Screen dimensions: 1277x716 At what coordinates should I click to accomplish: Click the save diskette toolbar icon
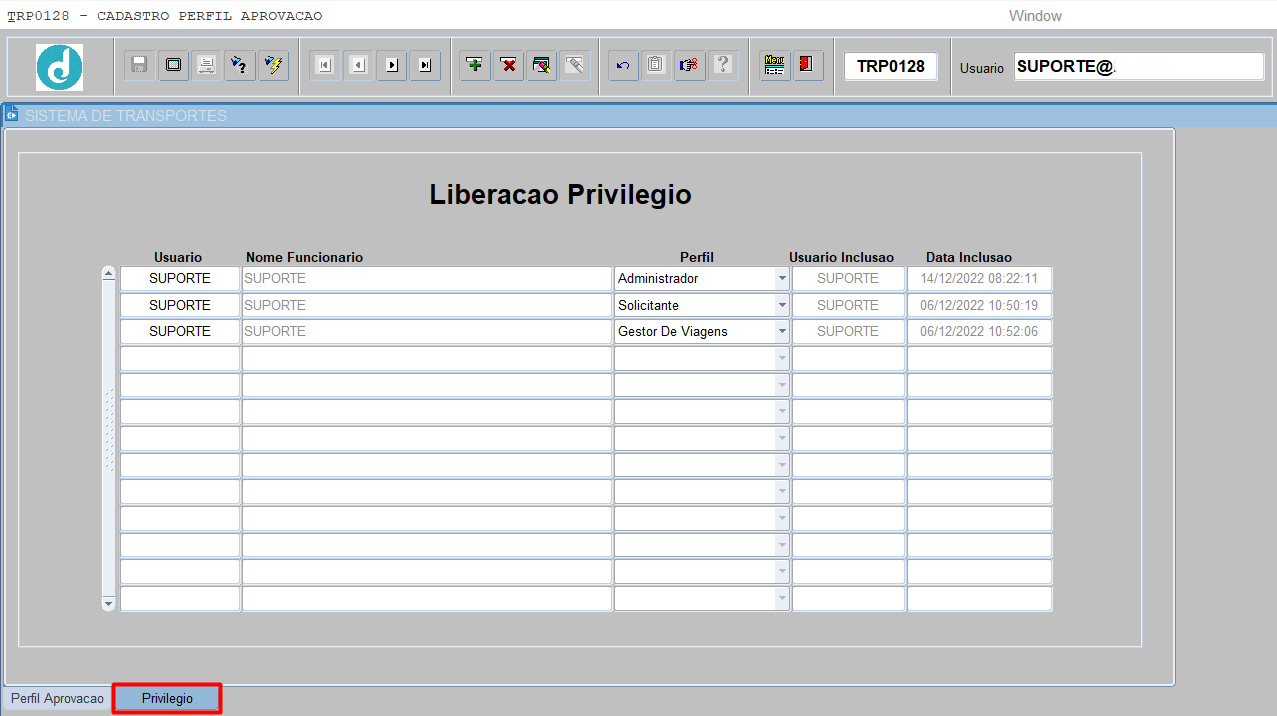140,65
